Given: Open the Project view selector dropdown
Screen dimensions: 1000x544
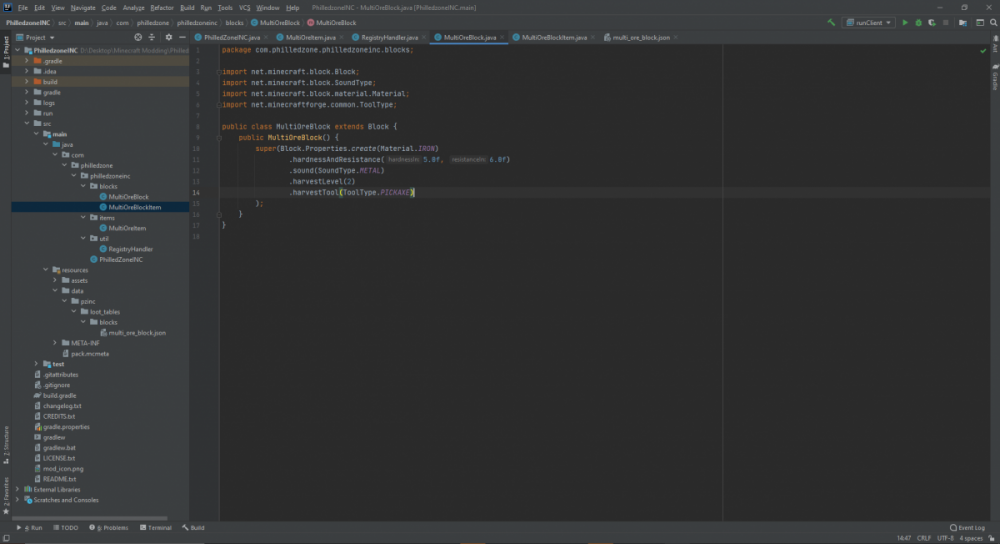Looking at the screenshot, I should pos(35,38).
